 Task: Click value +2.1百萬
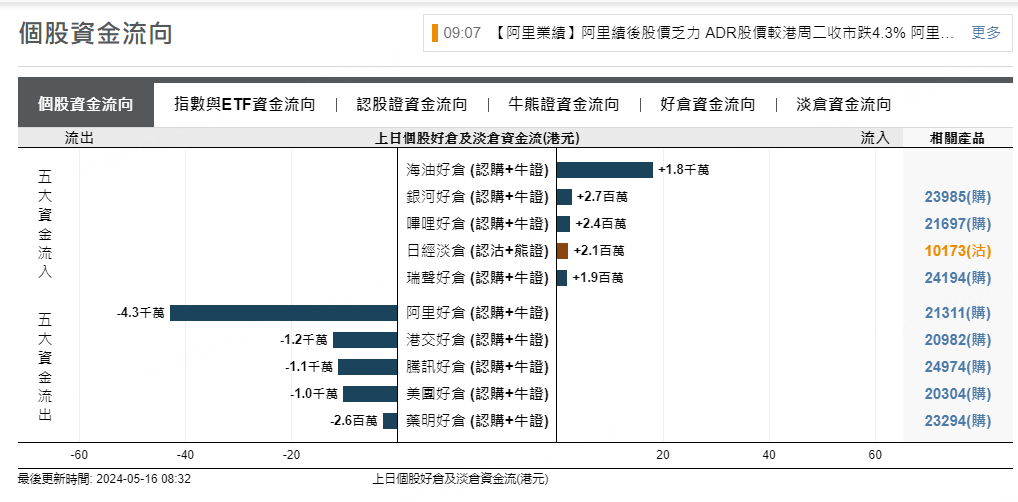pyautogui.click(x=599, y=251)
